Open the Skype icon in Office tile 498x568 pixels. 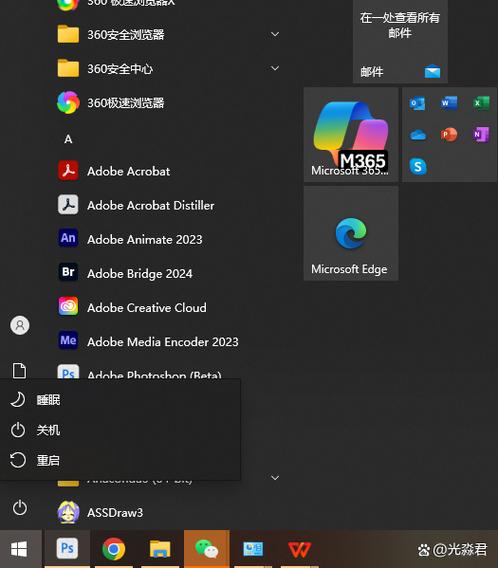click(418, 167)
